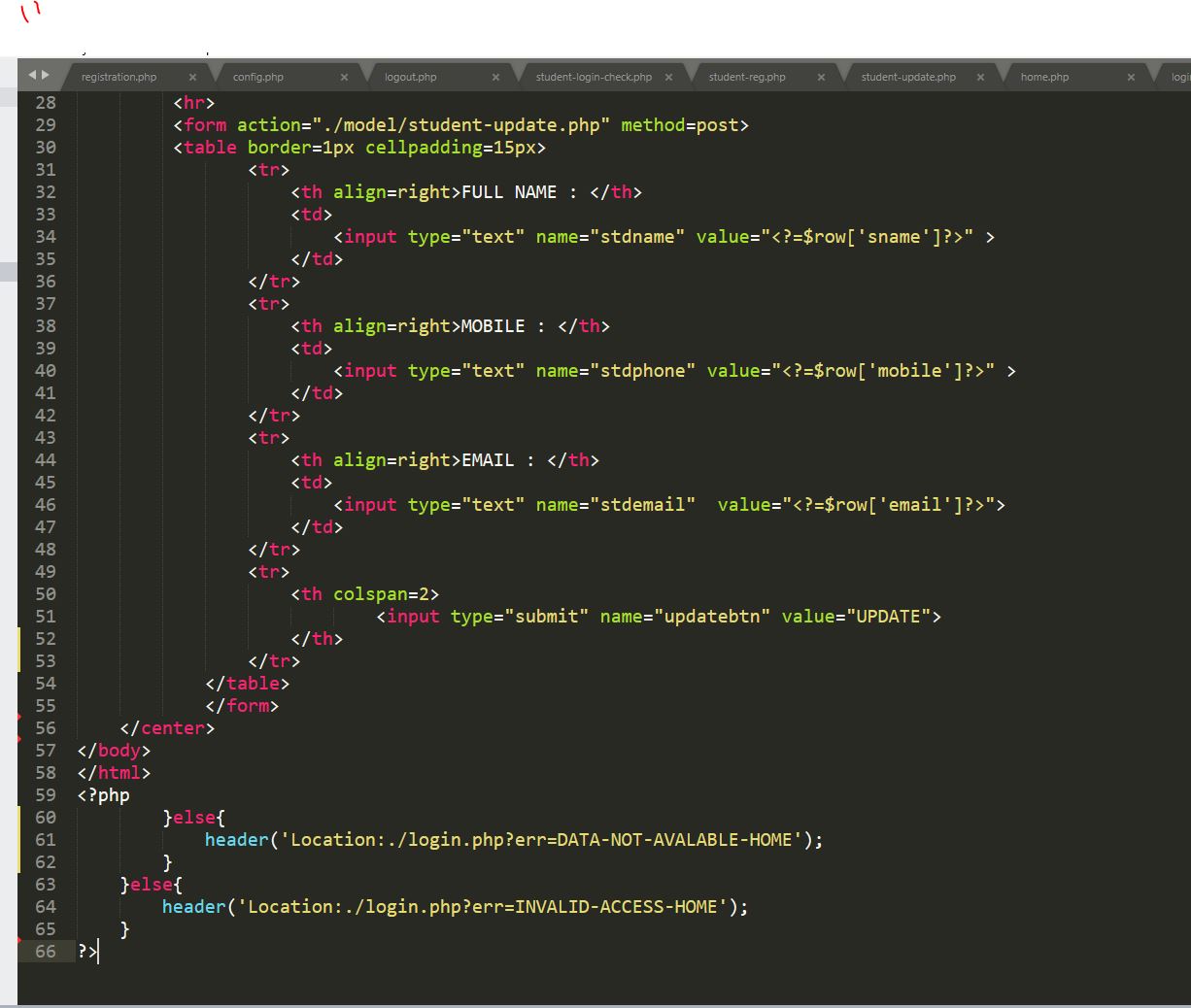Click the name="updatebtn" attribute

point(685,617)
